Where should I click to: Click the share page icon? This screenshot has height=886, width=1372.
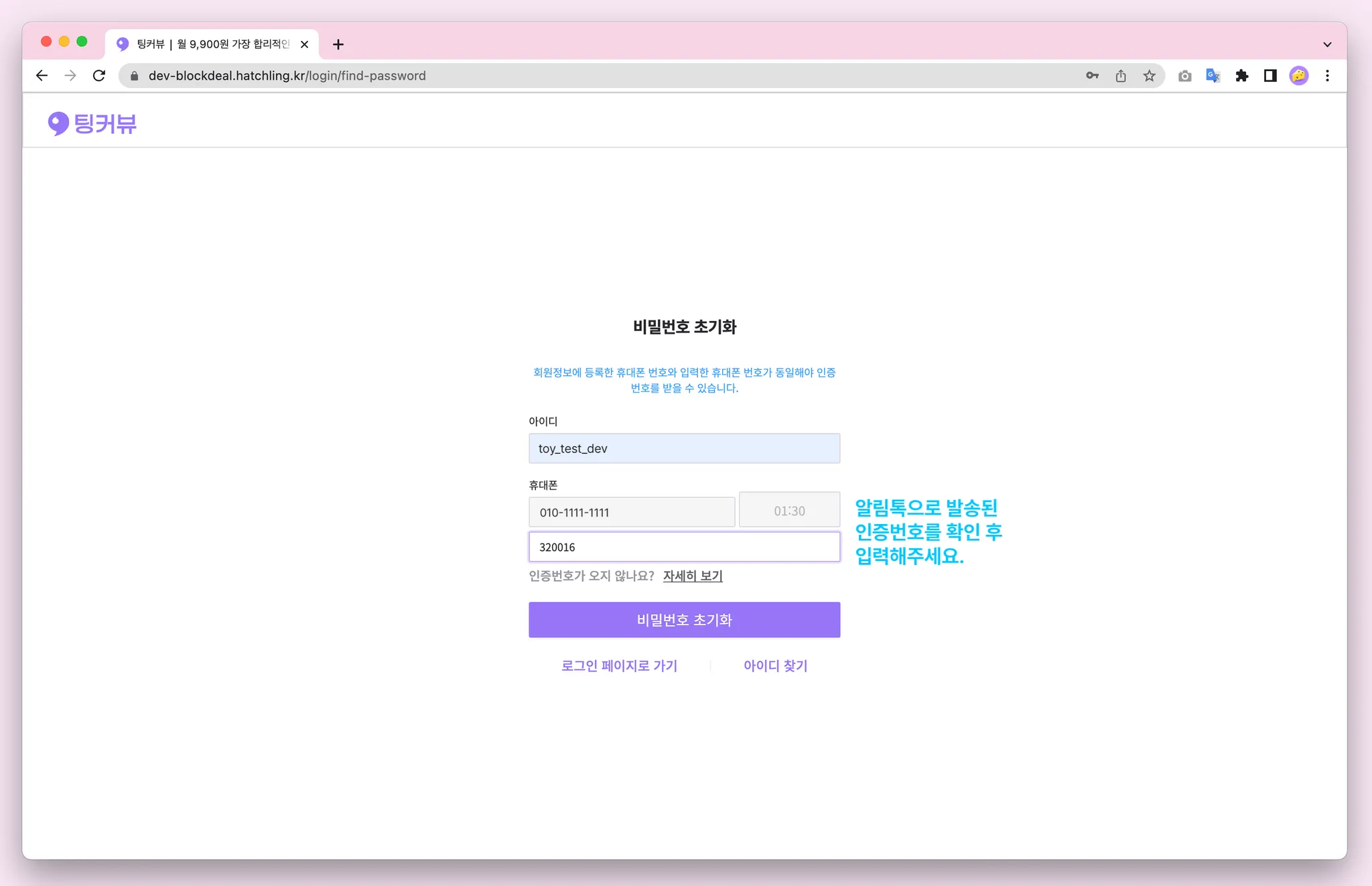[1121, 76]
